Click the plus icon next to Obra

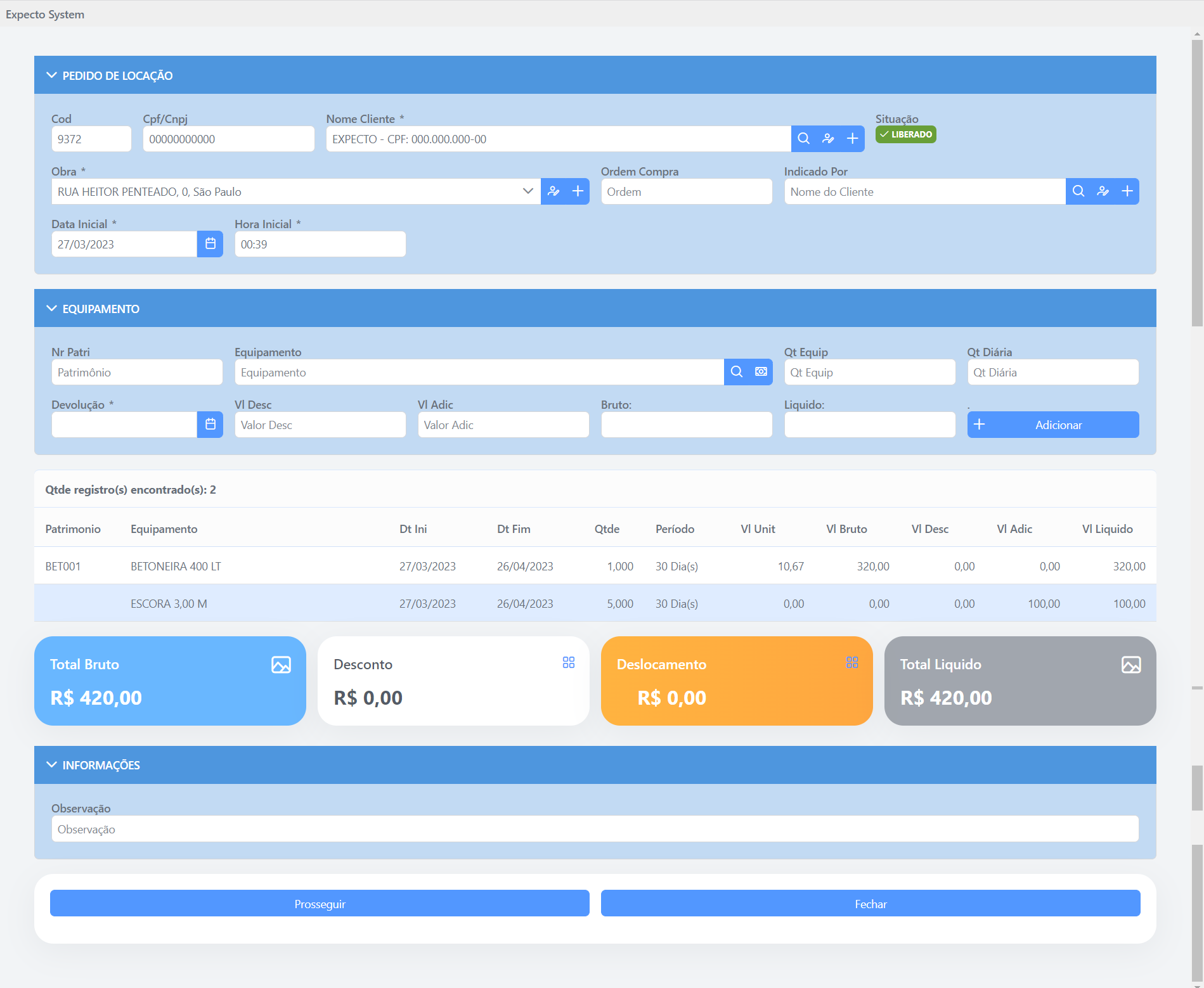point(578,191)
